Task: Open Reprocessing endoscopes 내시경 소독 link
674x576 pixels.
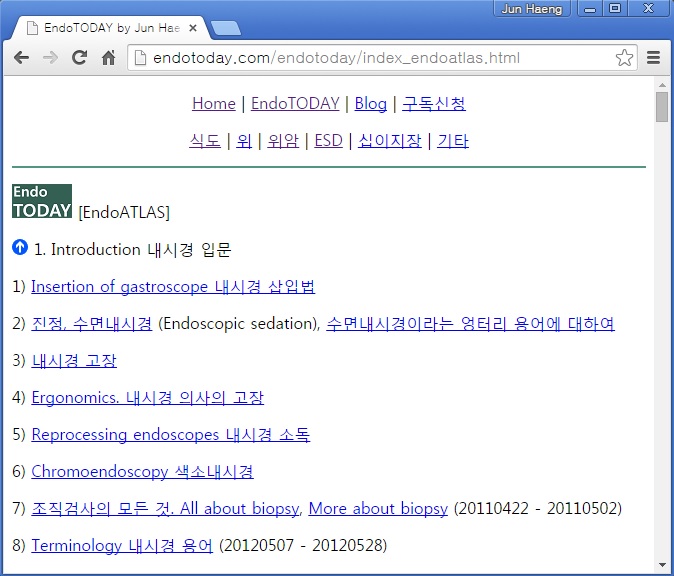Action: 171,435
